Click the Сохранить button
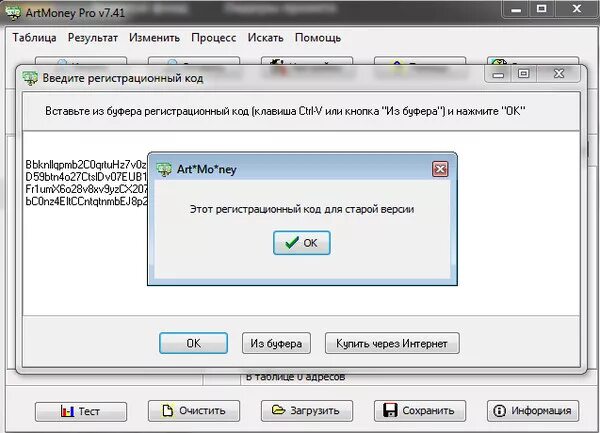The image size is (600, 433). coord(420,411)
